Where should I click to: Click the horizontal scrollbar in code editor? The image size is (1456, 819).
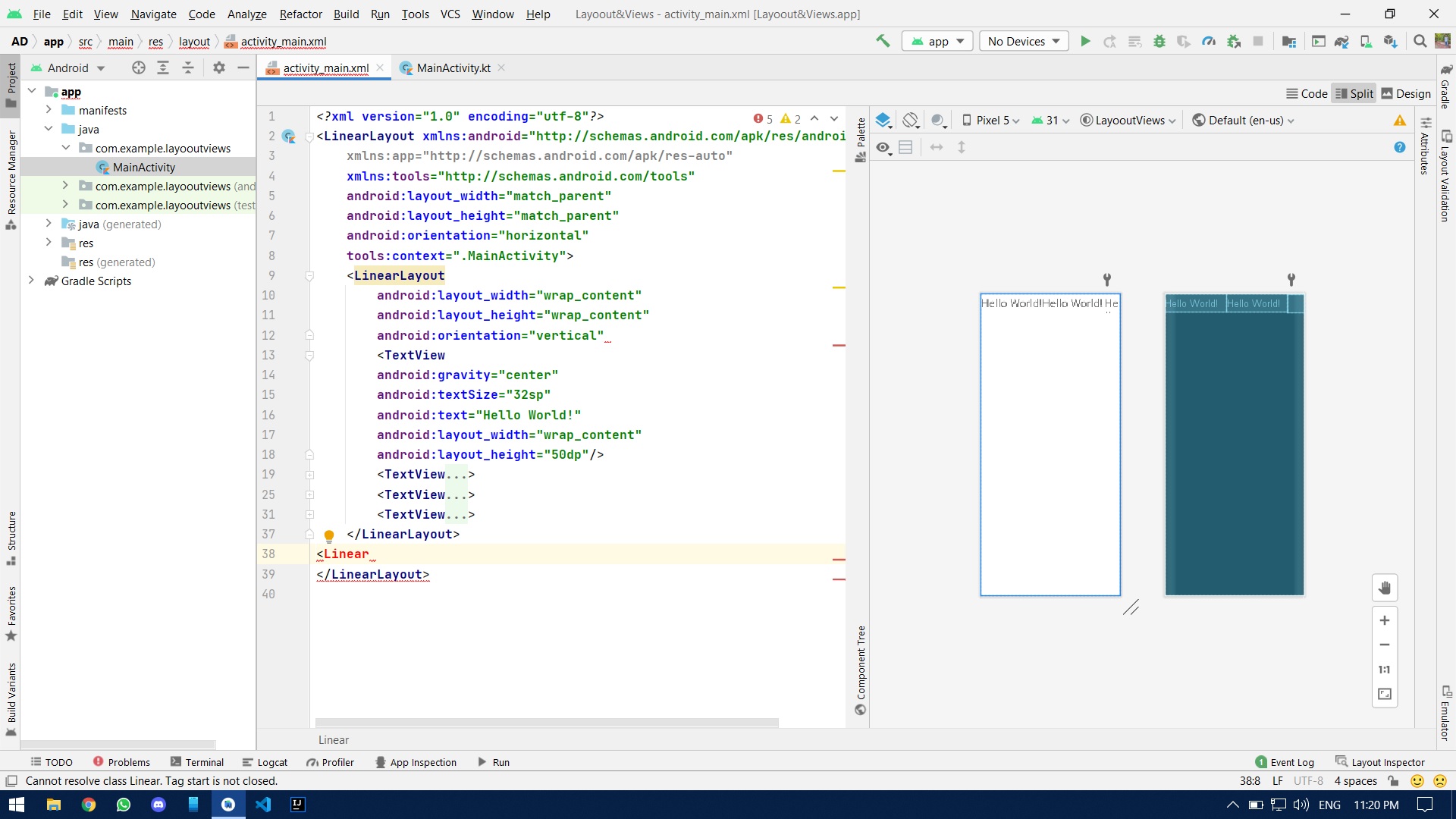pyautogui.click(x=546, y=722)
